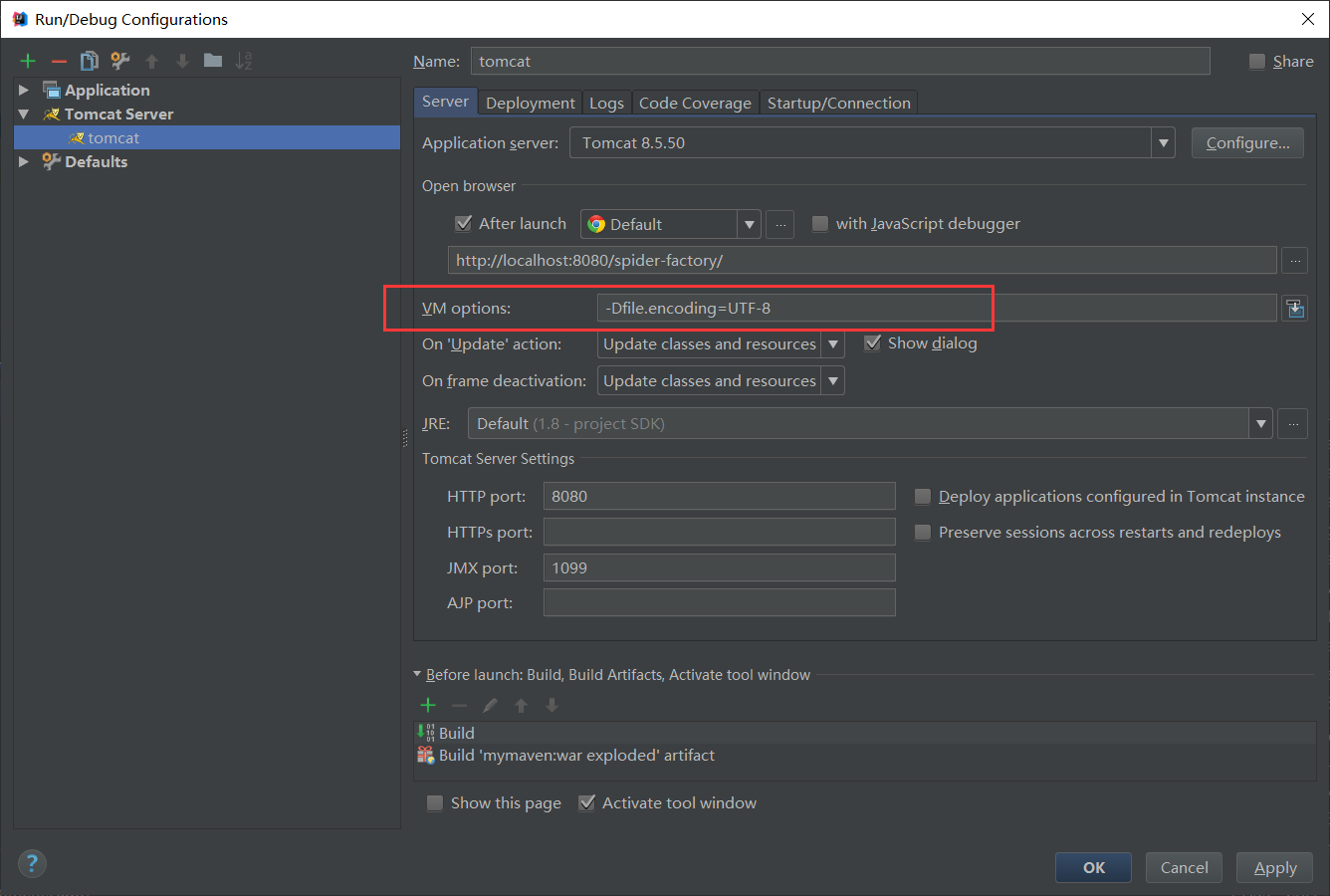The width and height of the screenshot is (1330, 896).
Task: Click the Application node icon
Action: pos(52,90)
